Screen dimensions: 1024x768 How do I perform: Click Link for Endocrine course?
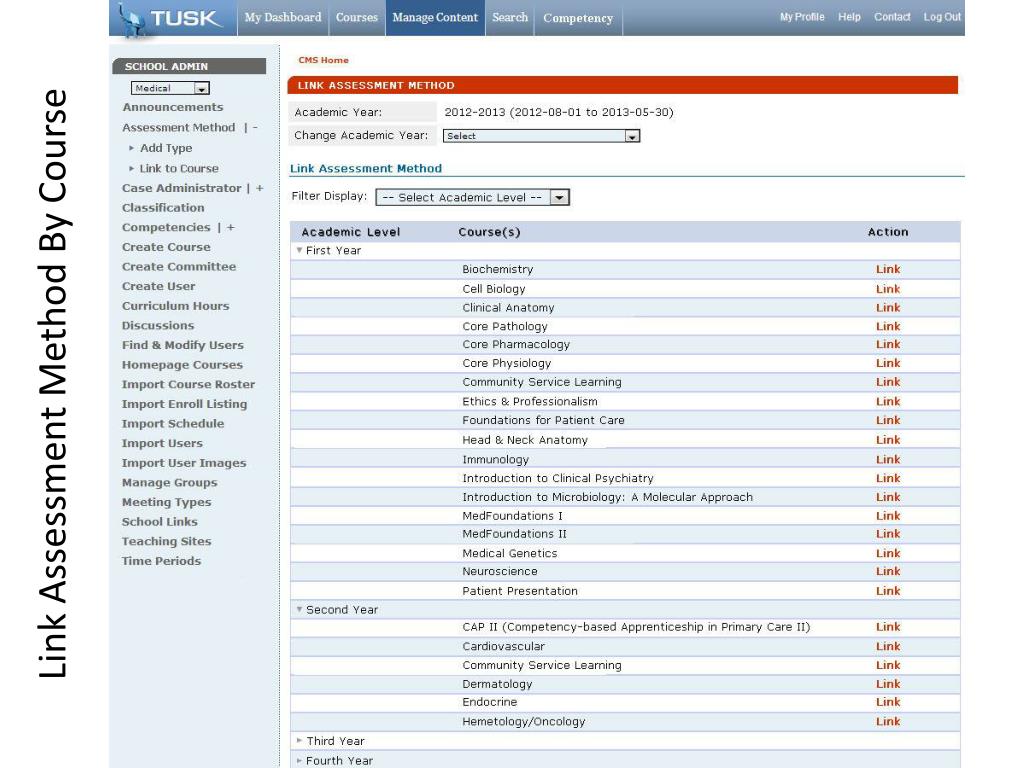coord(888,702)
